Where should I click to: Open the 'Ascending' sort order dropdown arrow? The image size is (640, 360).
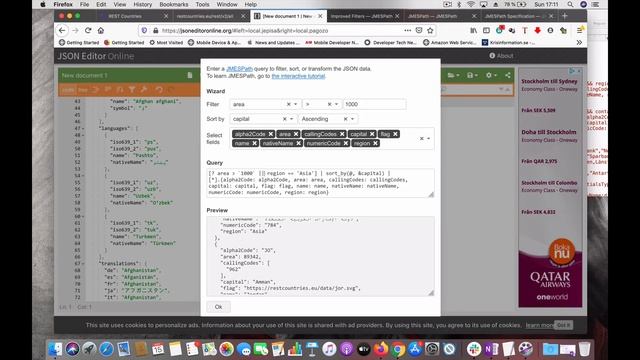(352, 119)
